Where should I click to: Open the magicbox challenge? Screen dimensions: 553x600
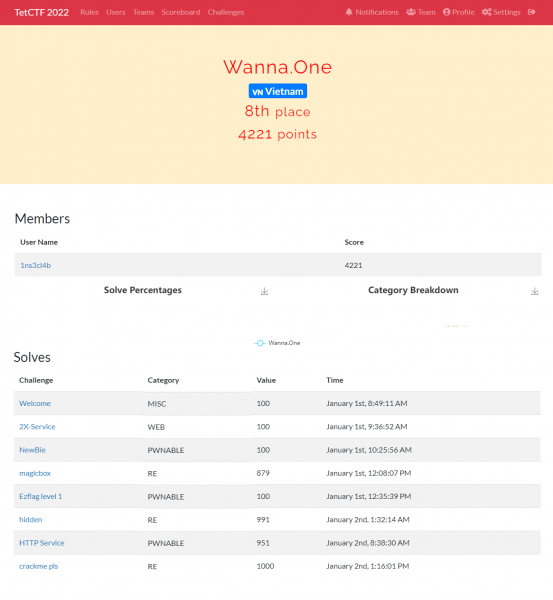tap(35, 473)
